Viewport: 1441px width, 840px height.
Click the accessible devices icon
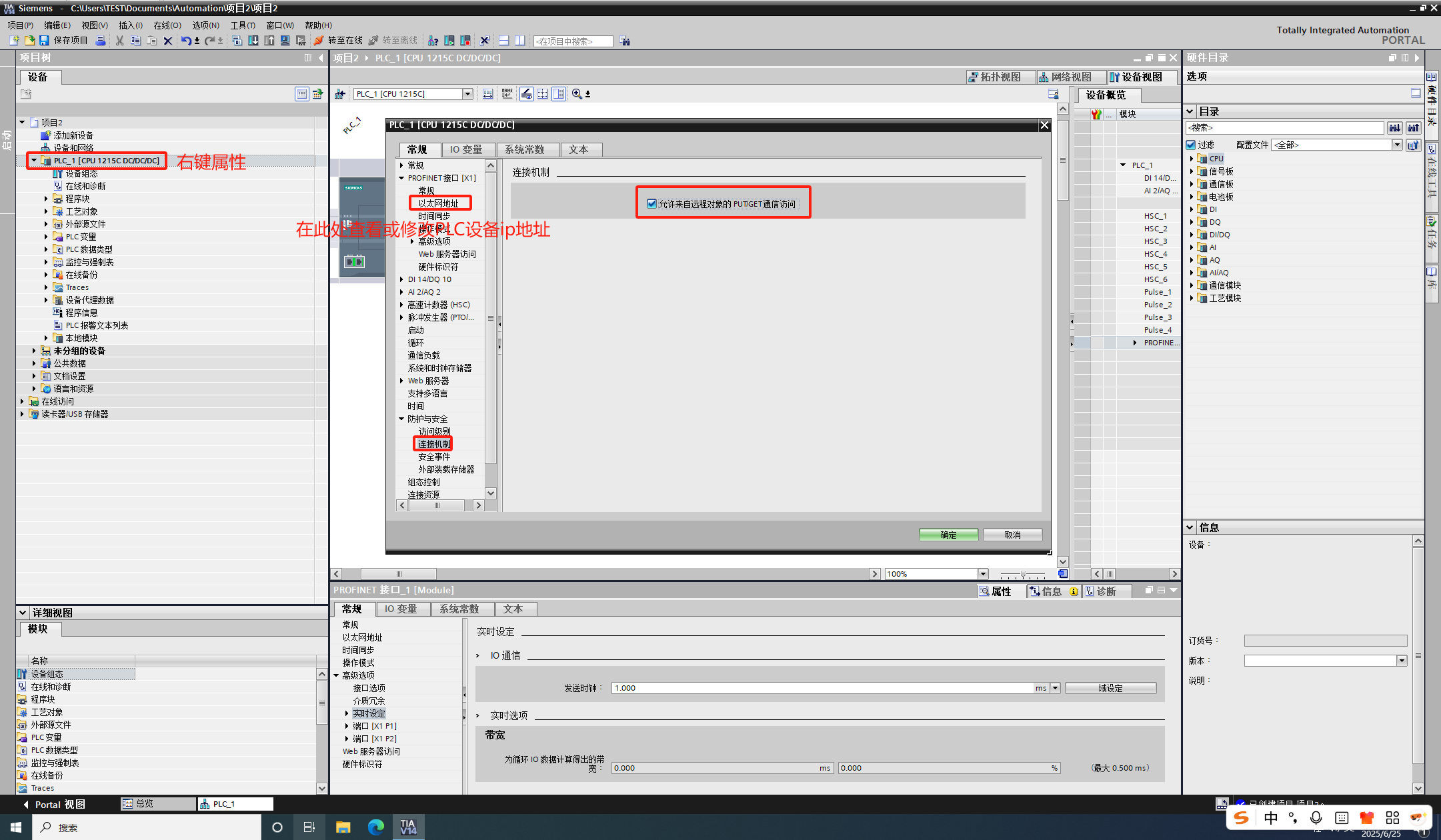pyautogui.click(x=433, y=41)
